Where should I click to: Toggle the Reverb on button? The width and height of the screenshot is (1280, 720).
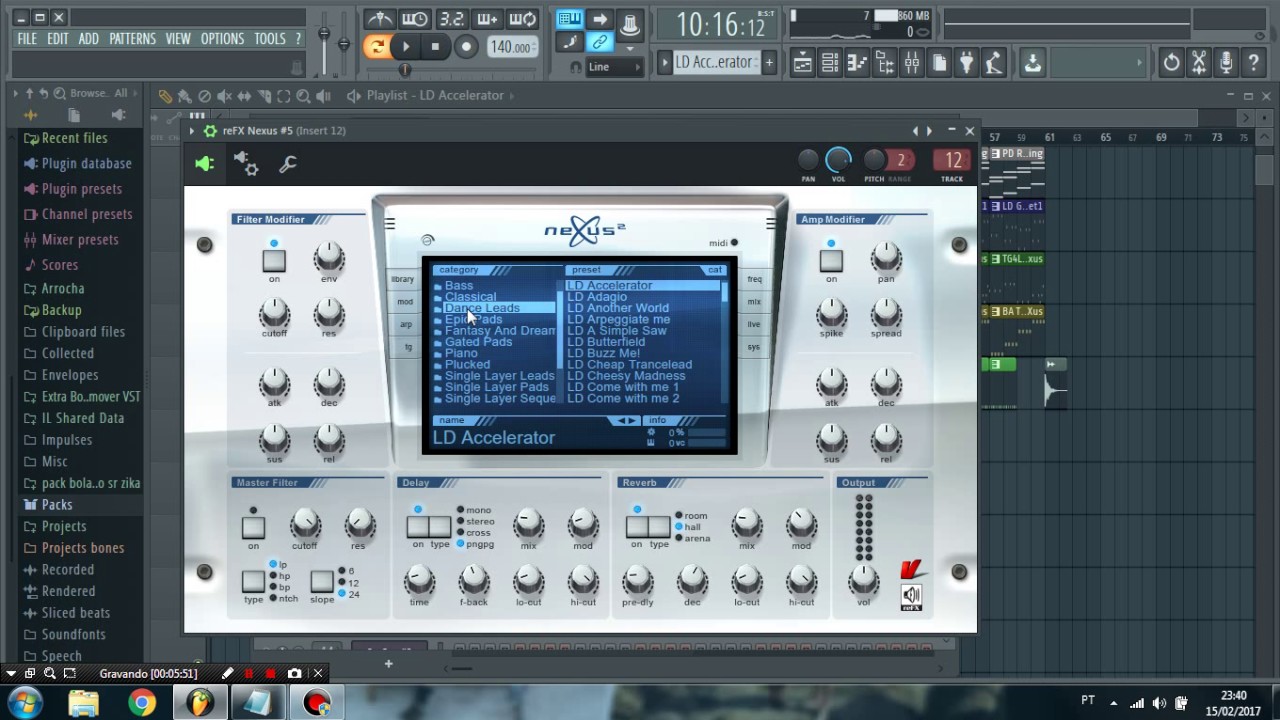637,527
